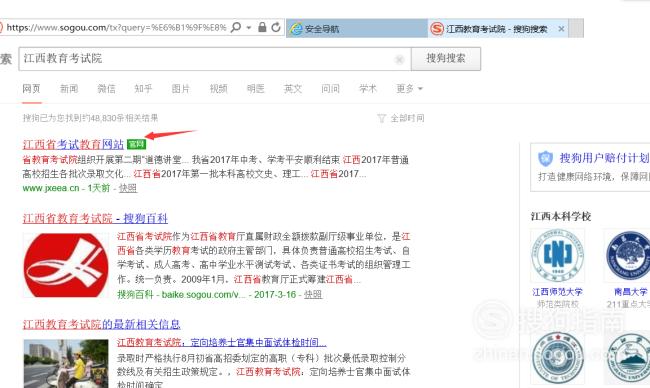Open the 江西师范大学 text link
Screen dimensions: 650x388
pos(558,292)
